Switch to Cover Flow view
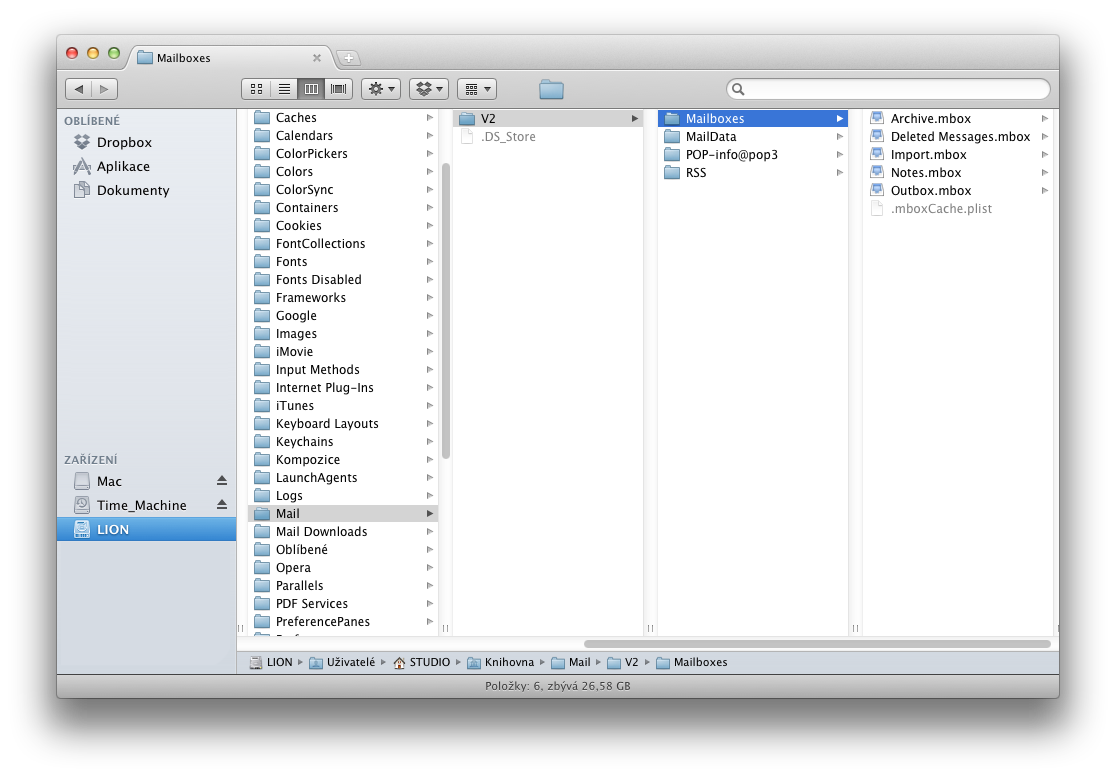 [x=340, y=89]
